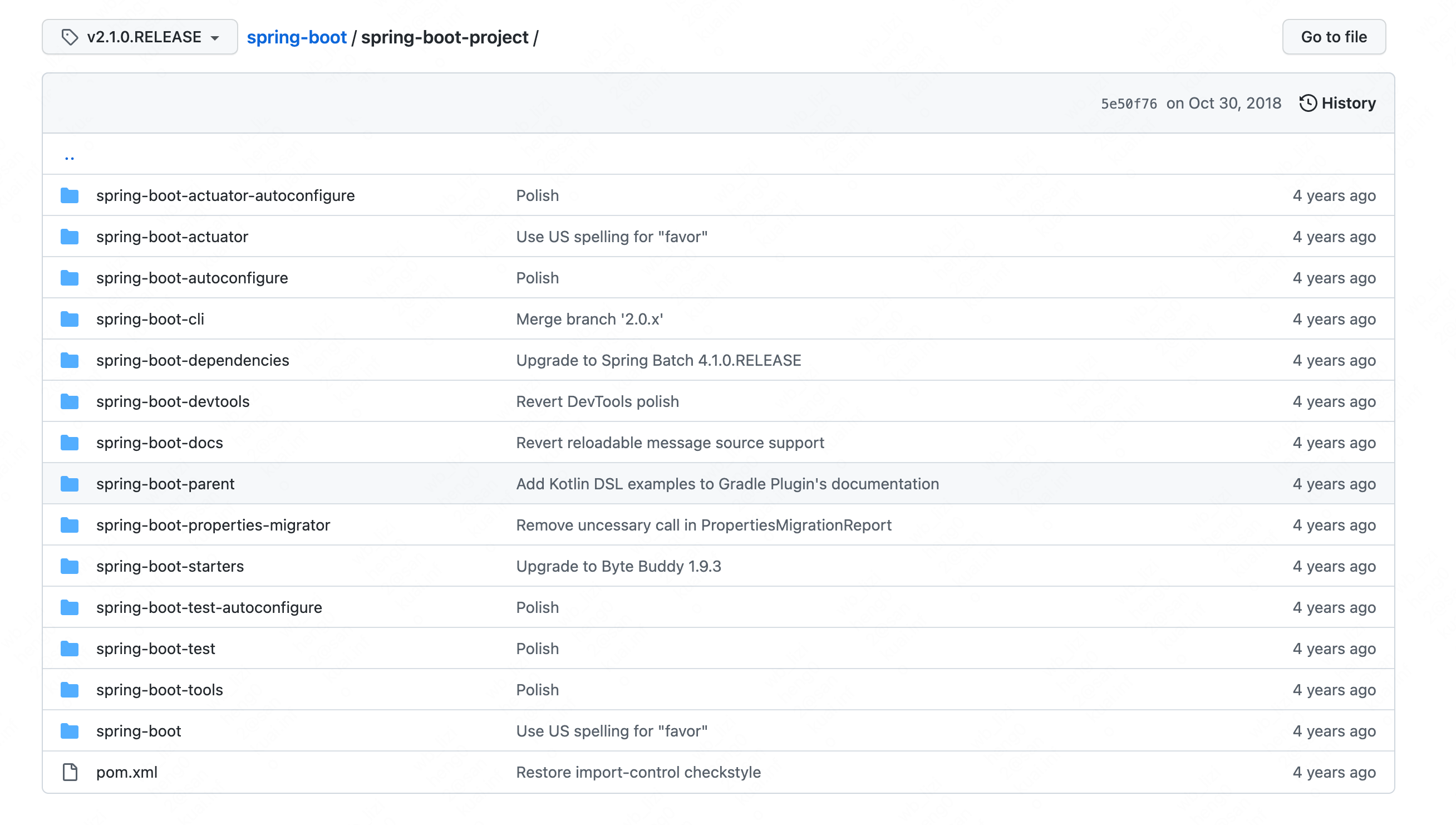Open the spring-boot-actuator-autoconfigure folder
This screenshot has width=1456, height=825.
point(225,195)
